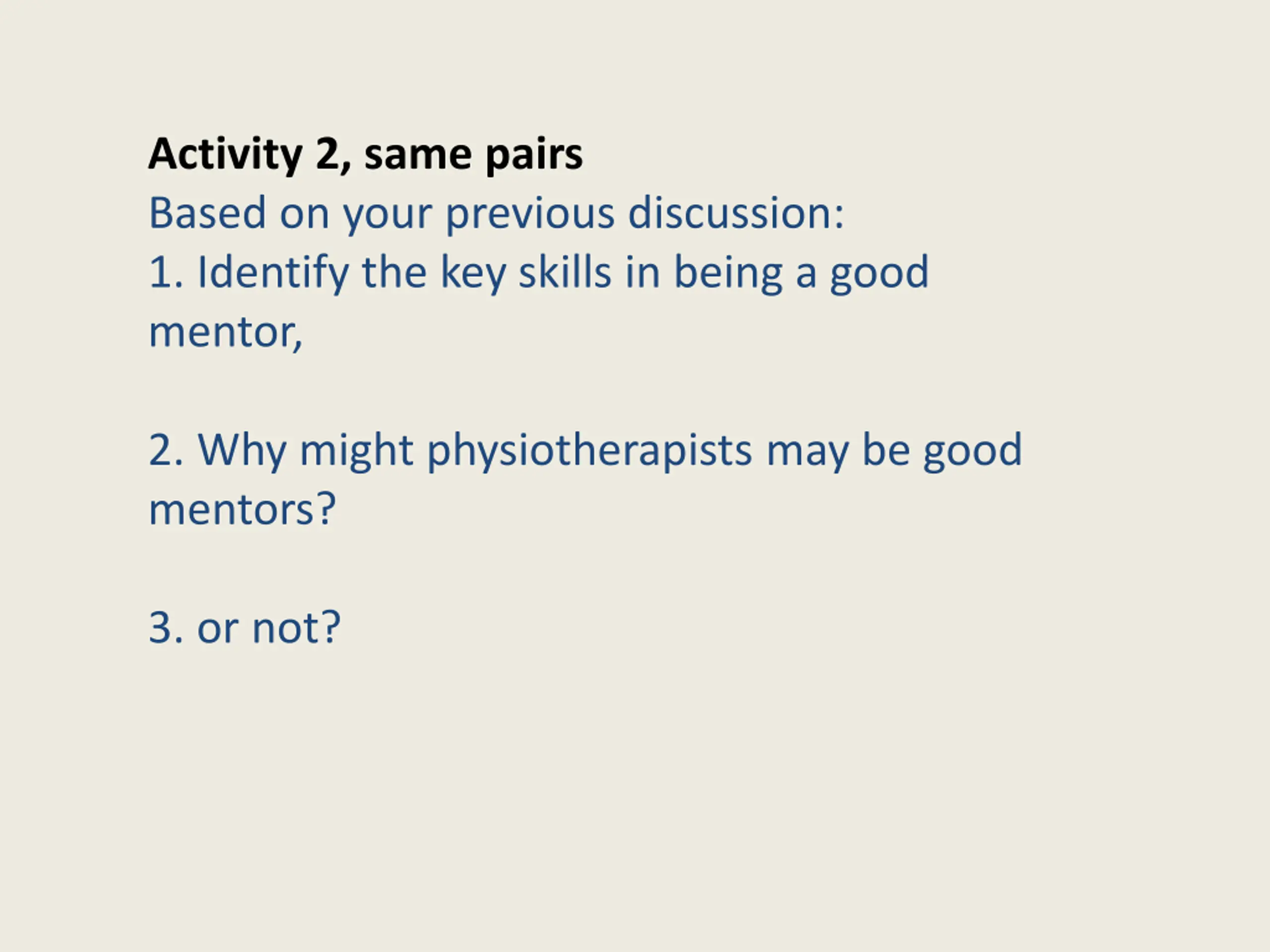The width and height of the screenshot is (1270, 952).
Task: Click the word 'mentor,' on its own line
Action: point(226,333)
